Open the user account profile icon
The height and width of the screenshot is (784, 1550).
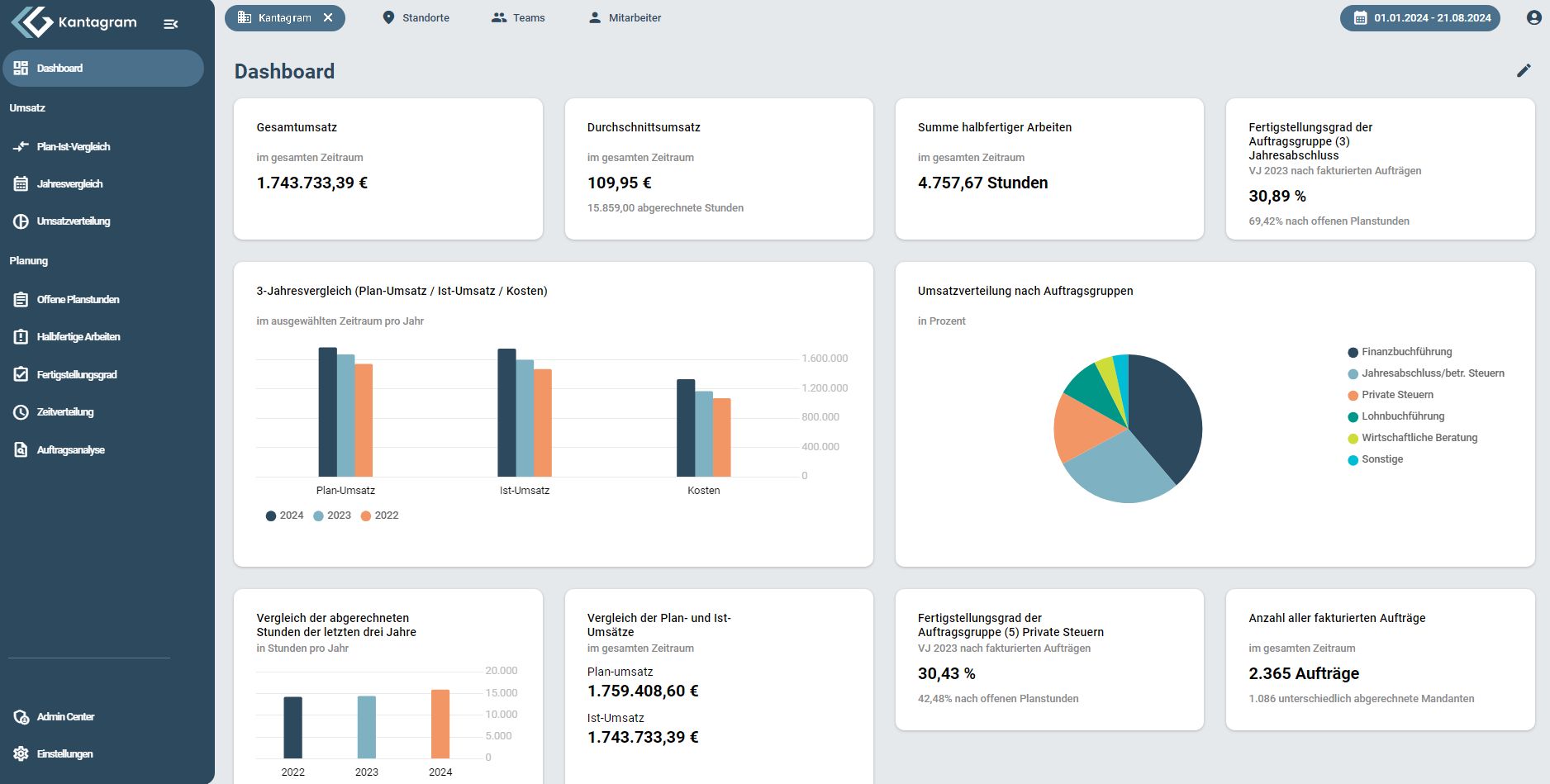pyautogui.click(x=1533, y=17)
